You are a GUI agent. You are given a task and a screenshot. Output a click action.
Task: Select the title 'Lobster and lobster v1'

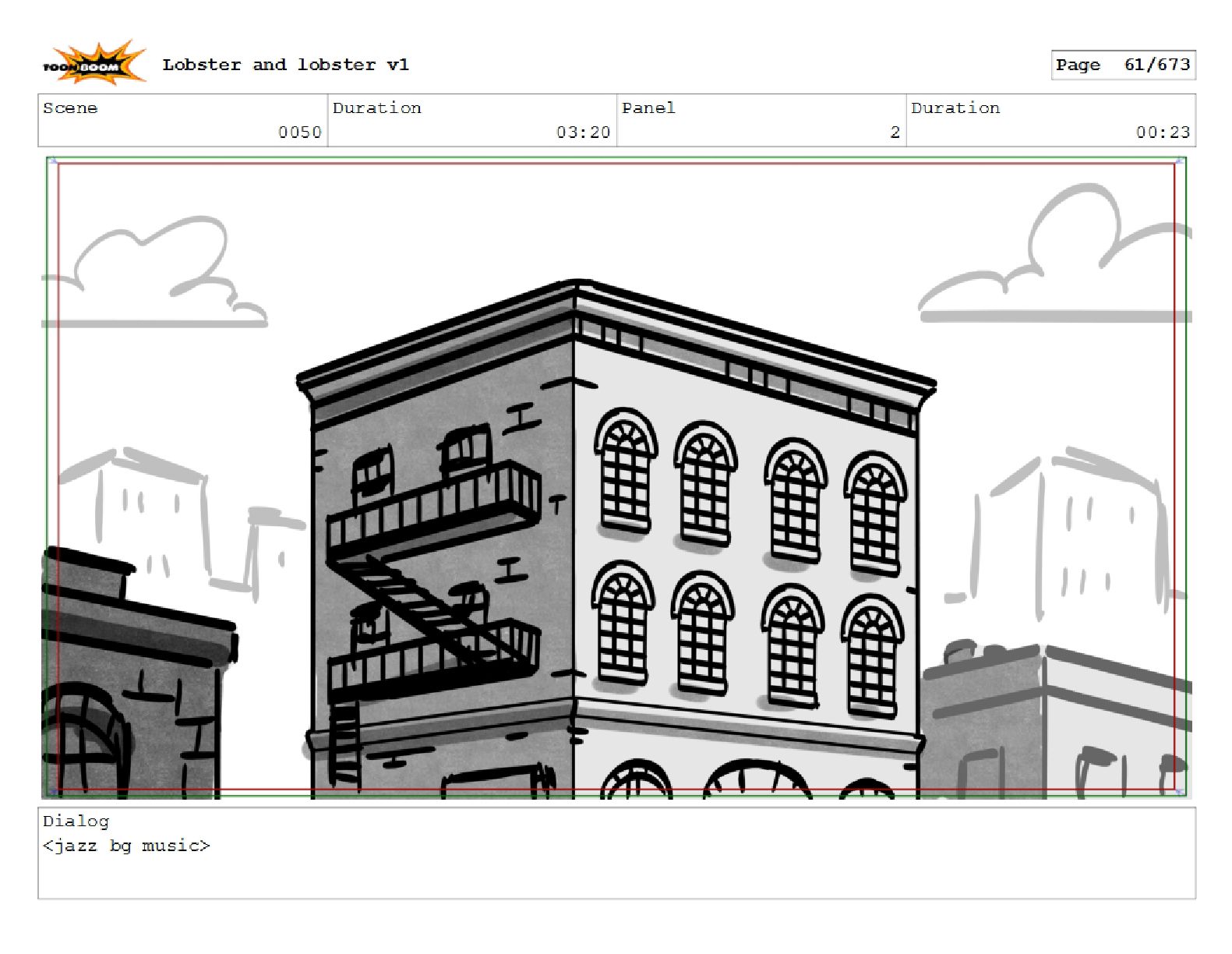click(285, 65)
